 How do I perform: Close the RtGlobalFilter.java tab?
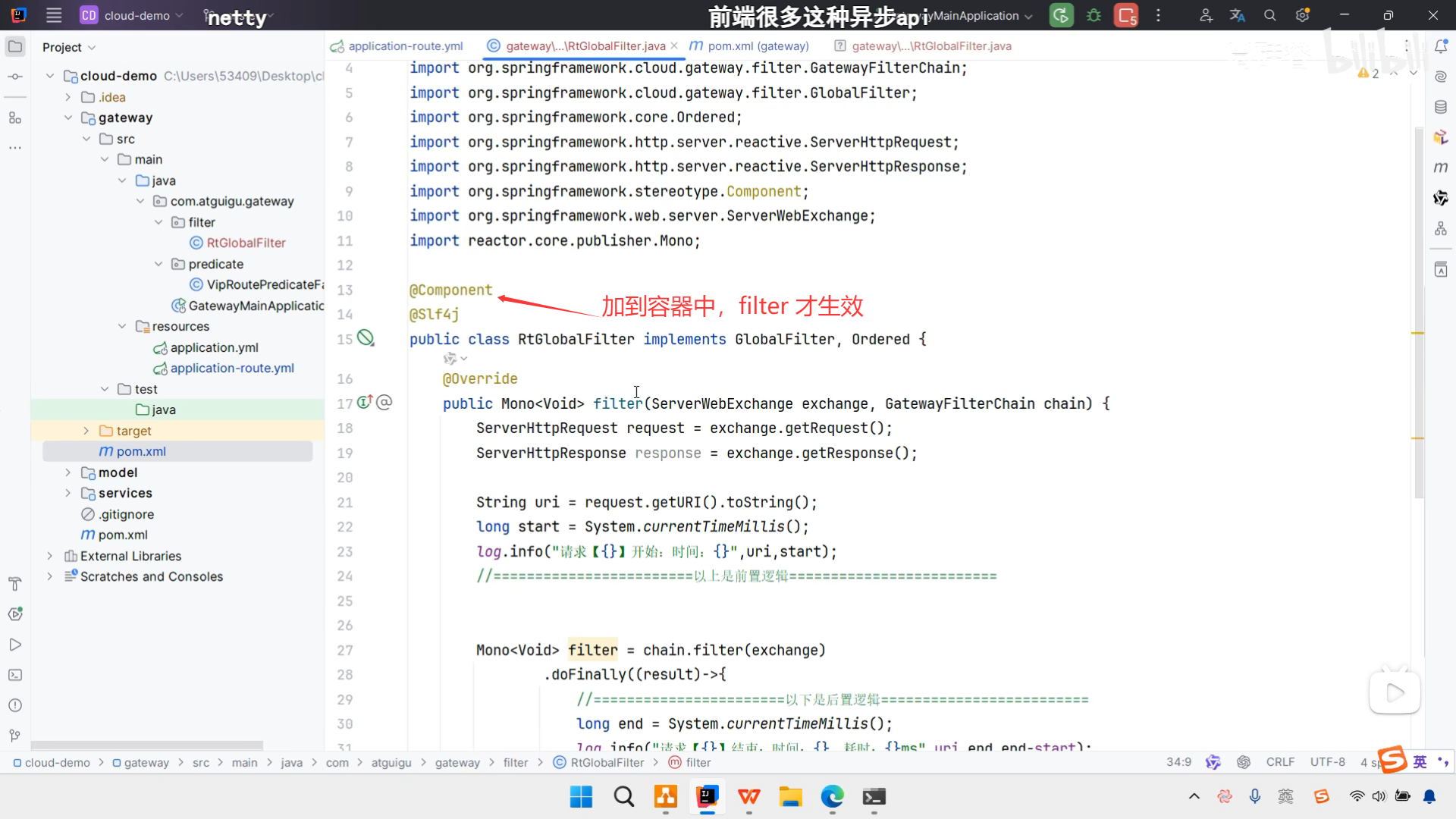(x=674, y=46)
